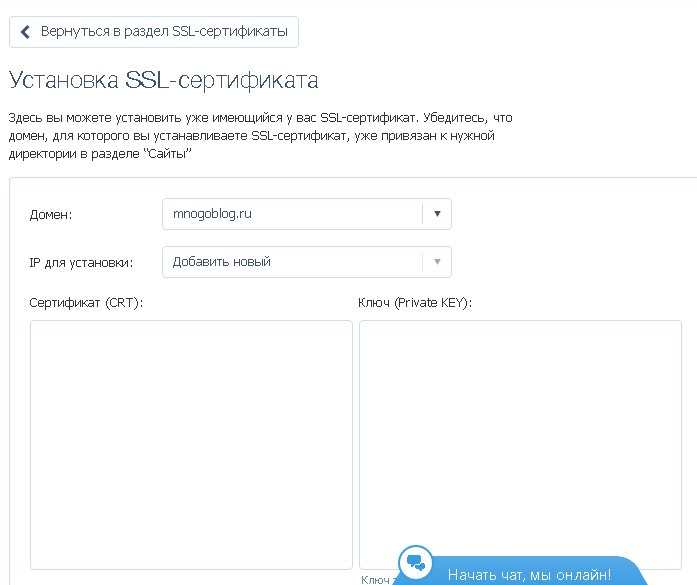
Task: Click the description line starting with 'директории в разделе'
Action: pyautogui.click(x=99, y=155)
